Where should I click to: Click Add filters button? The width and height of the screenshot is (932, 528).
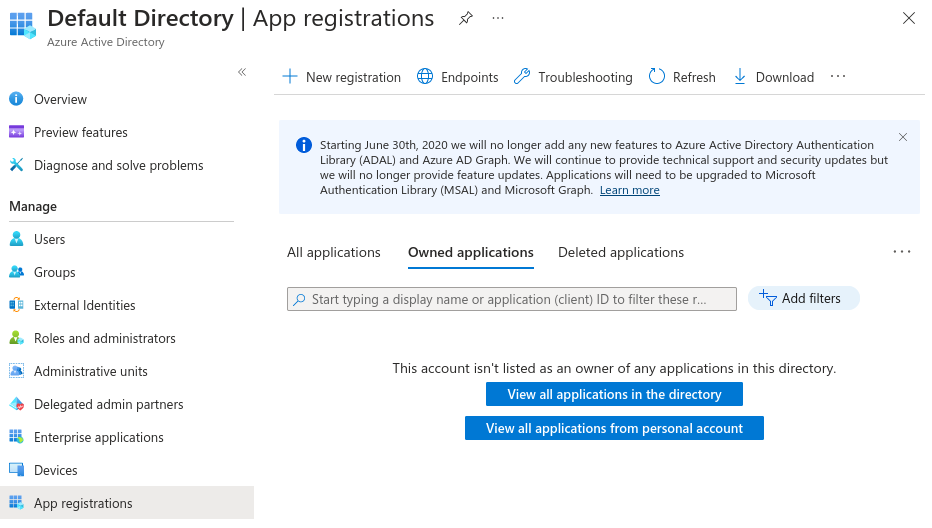[804, 298]
